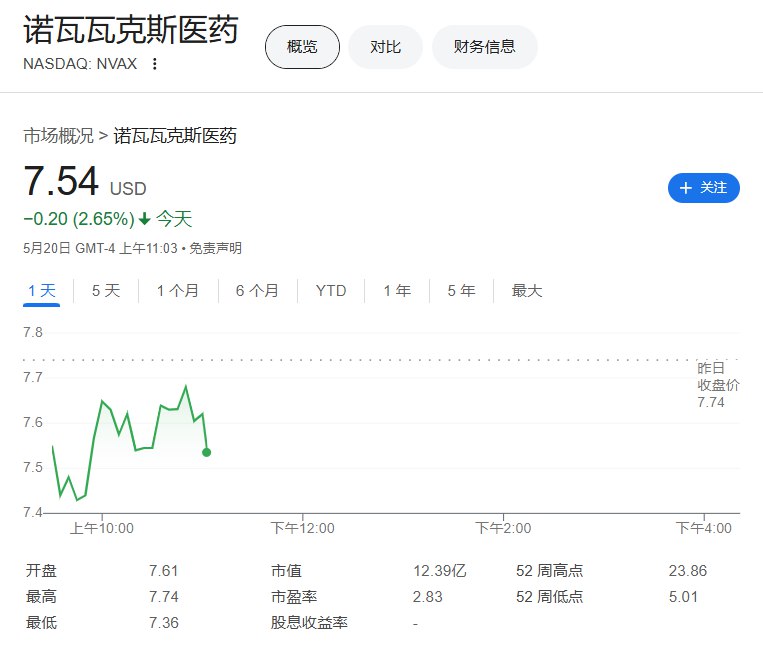Click the 52 周高点 value 23.86
The height and width of the screenshot is (653, 763).
(688, 570)
